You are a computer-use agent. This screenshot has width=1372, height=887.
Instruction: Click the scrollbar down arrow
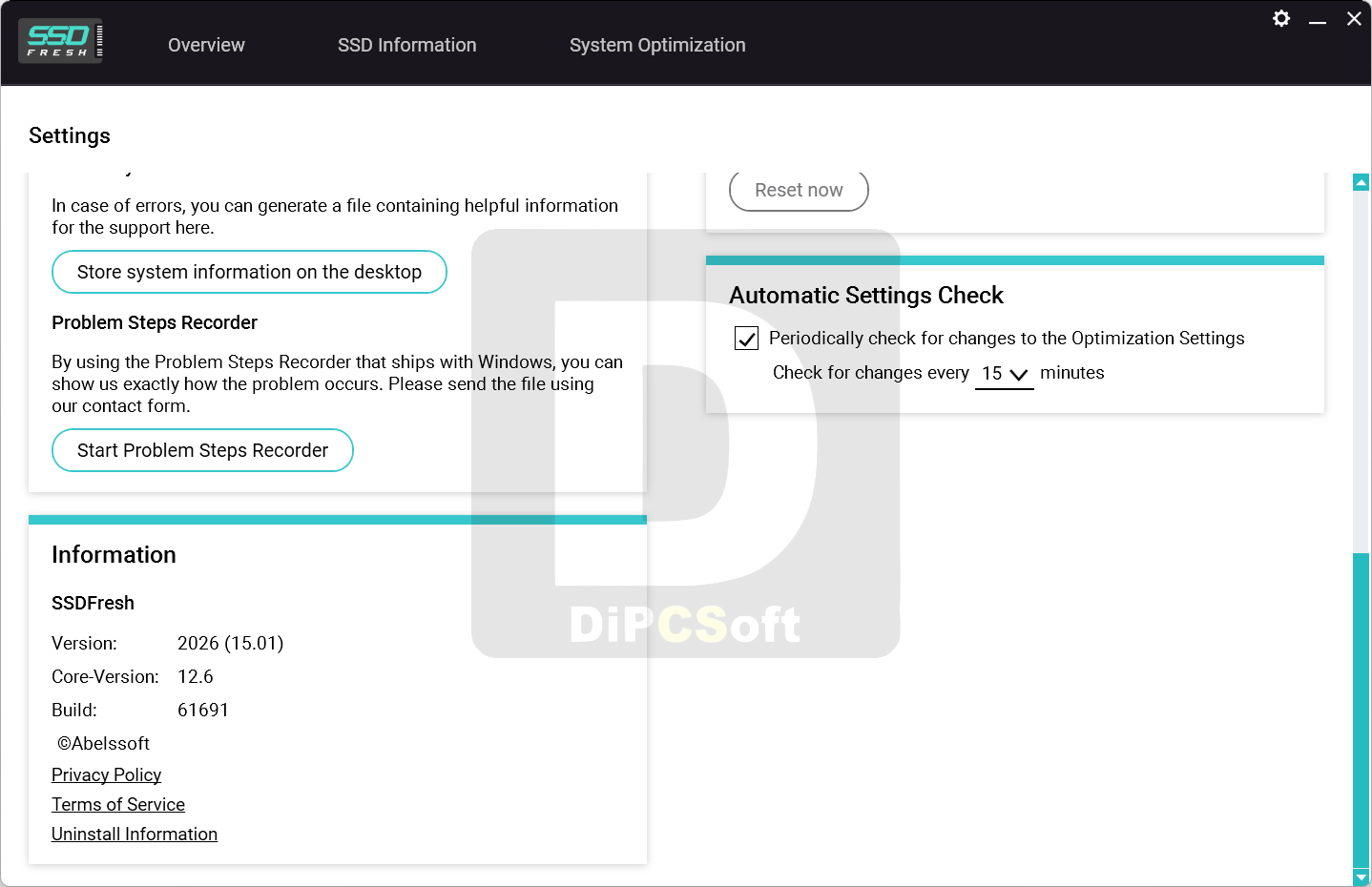point(1362,877)
